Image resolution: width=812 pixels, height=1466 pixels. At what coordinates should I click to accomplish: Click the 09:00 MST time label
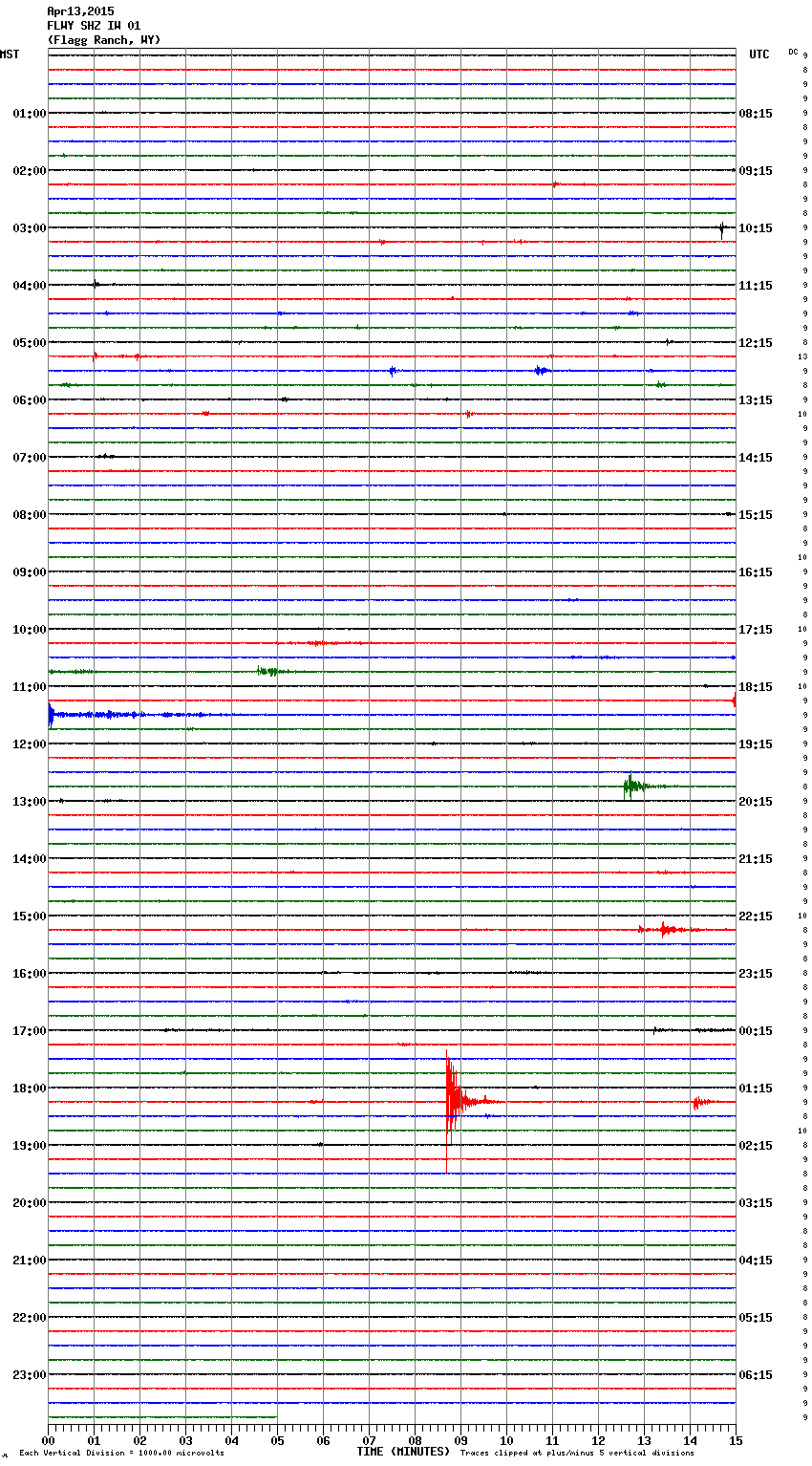[29, 572]
